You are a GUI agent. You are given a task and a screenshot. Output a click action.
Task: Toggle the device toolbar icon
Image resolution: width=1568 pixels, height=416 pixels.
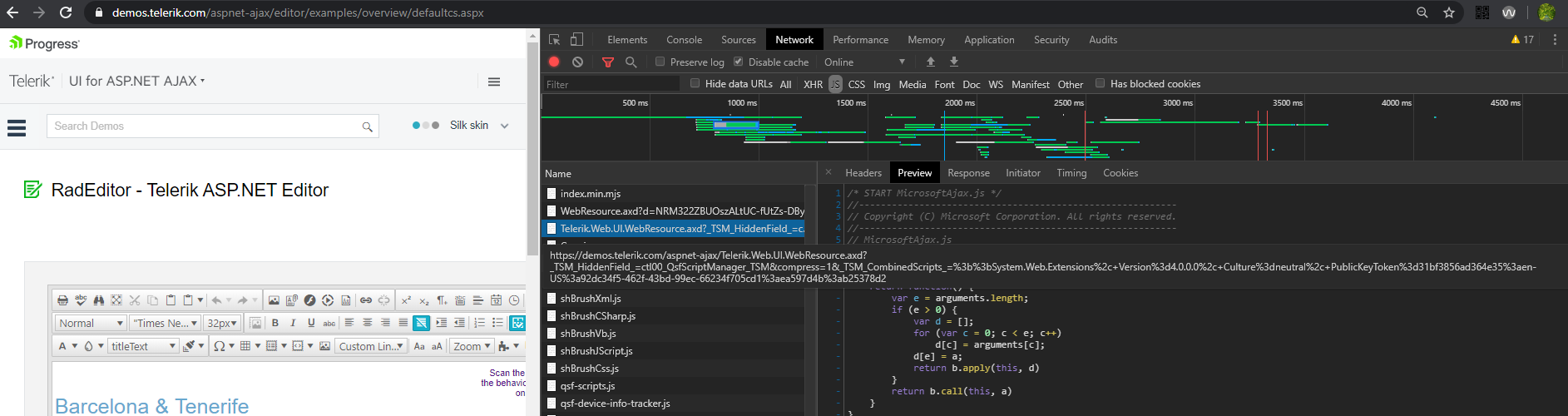[x=576, y=40]
